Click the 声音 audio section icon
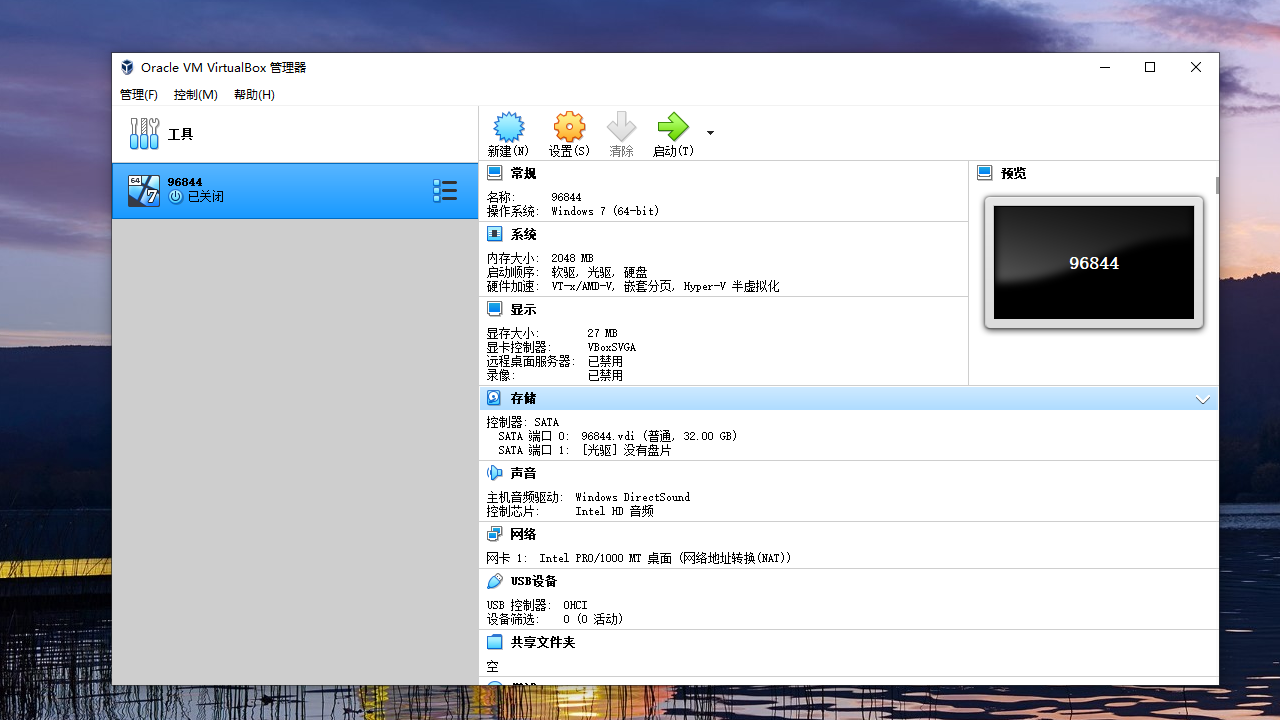 [x=494, y=472]
